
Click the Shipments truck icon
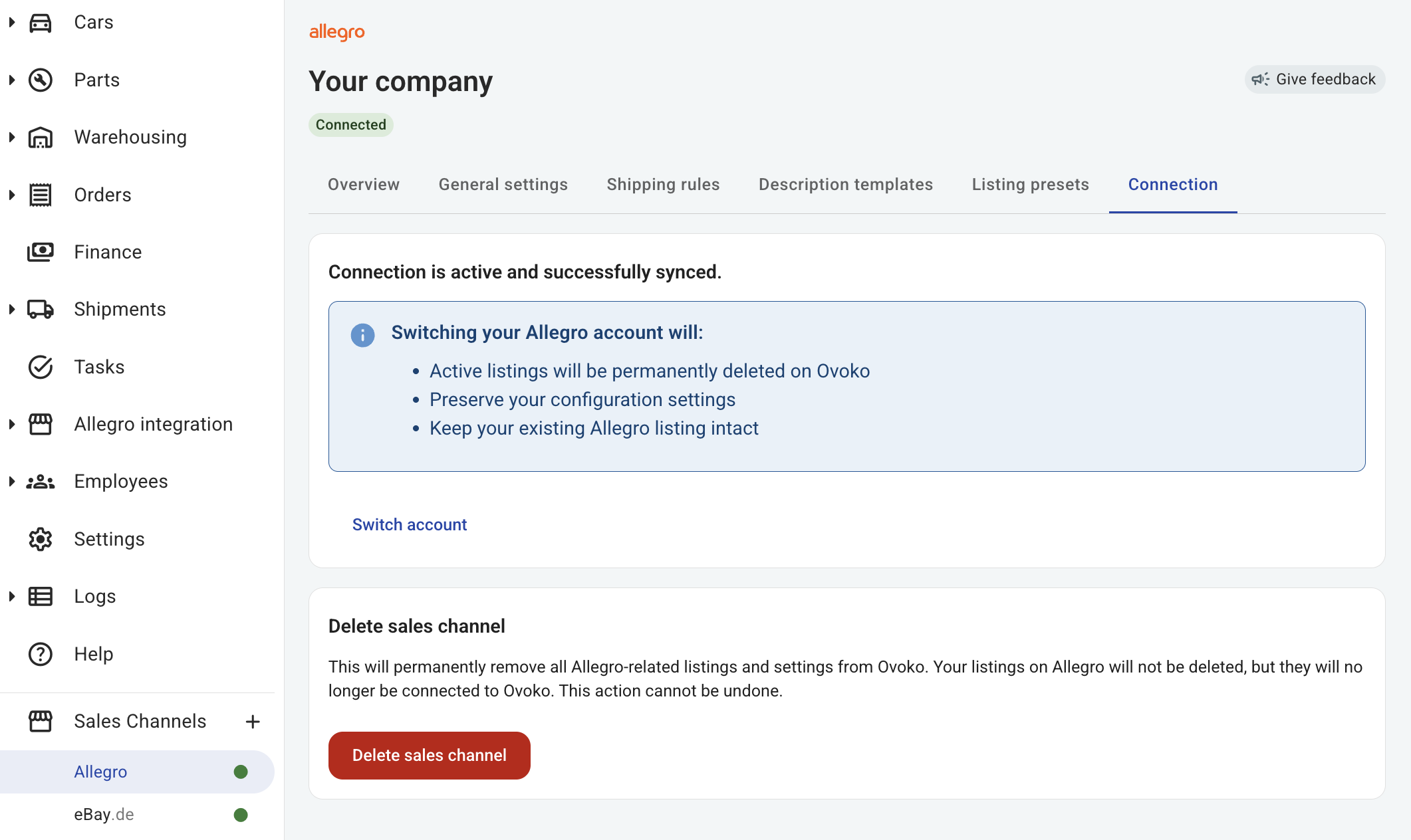41,310
